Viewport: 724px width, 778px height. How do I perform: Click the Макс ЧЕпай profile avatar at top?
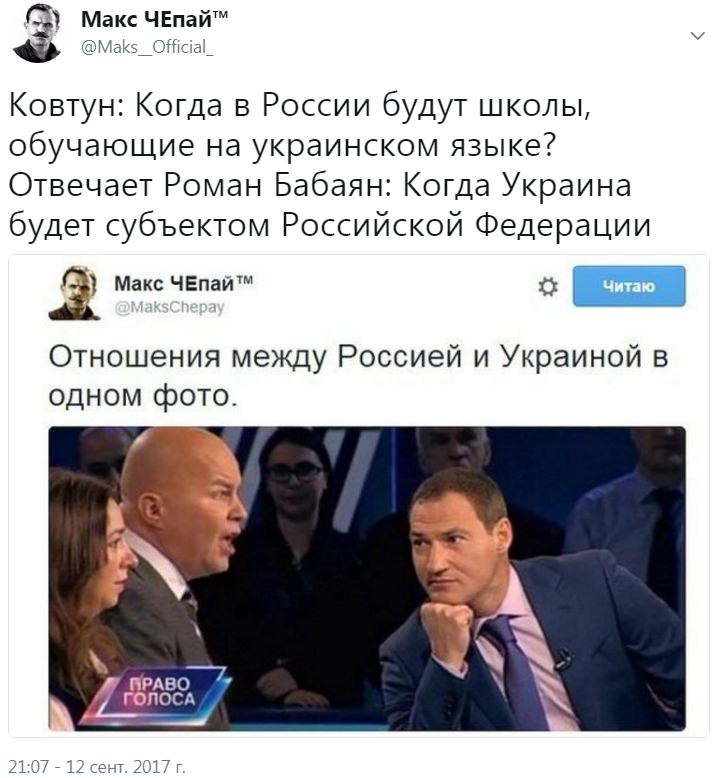pyautogui.click(x=37, y=34)
